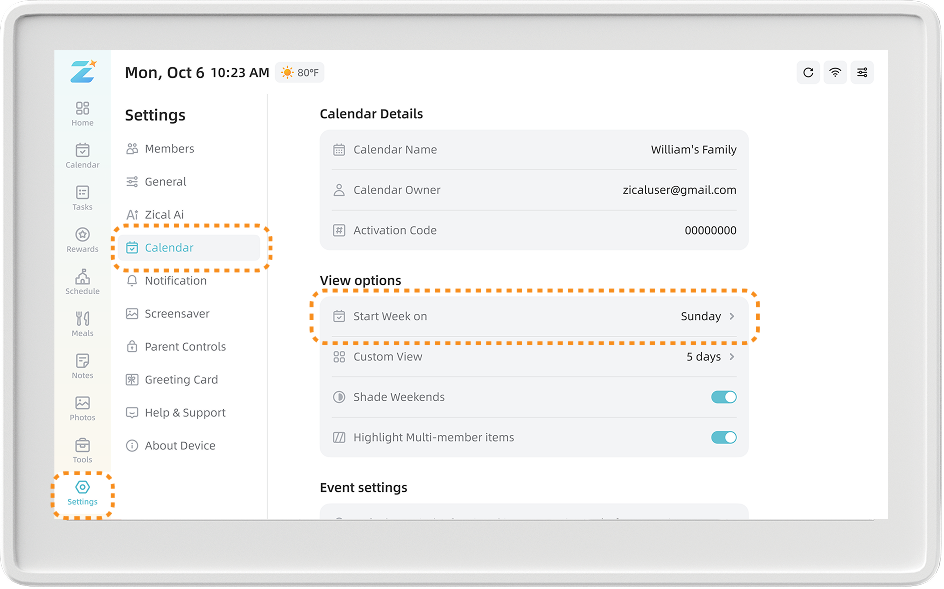This screenshot has width=944, height=589.
Task: Select Zical Ai in Settings menu
Action: pyautogui.click(x=189, y=215)
